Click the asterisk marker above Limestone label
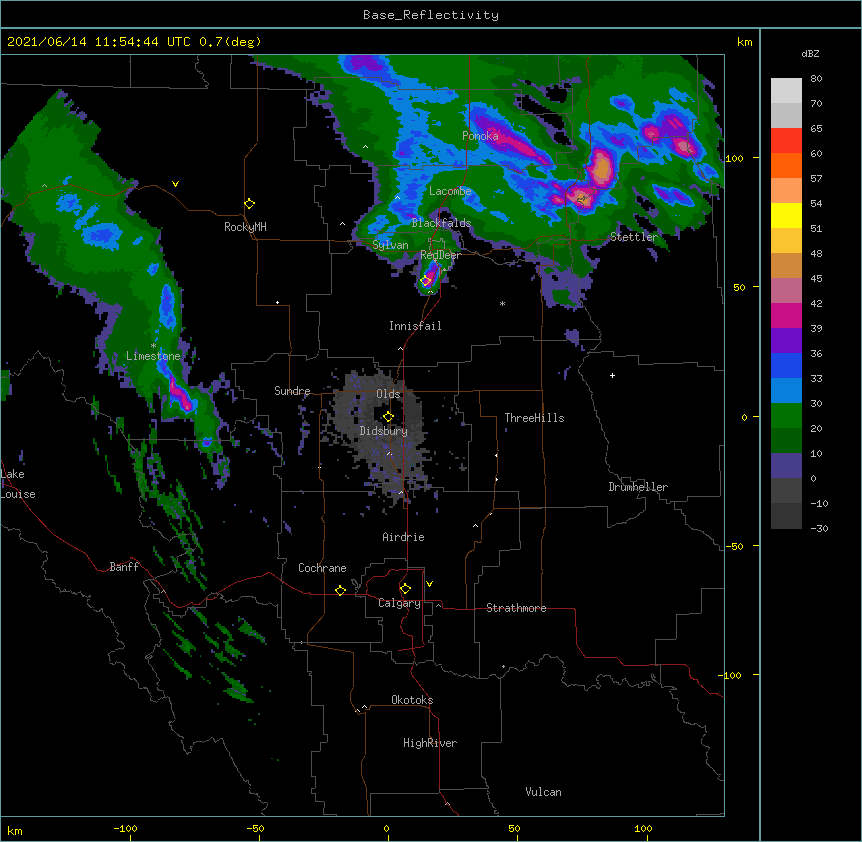The width and height of the screenshot is (862, 842). 153,346
